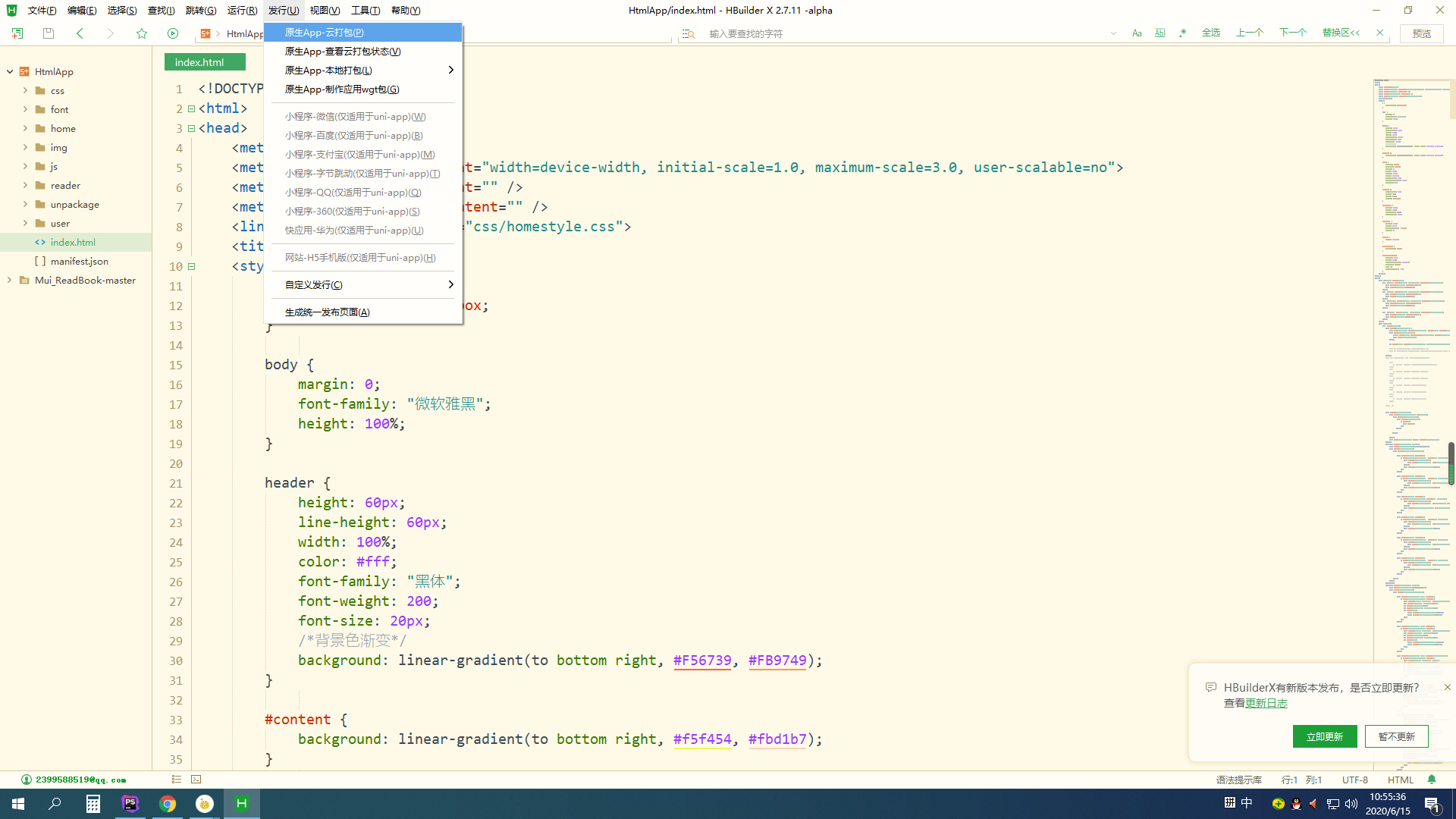Open the 编辑(E) menu
The width and height of the screenshot is (1456, 819).
point(82,11)
